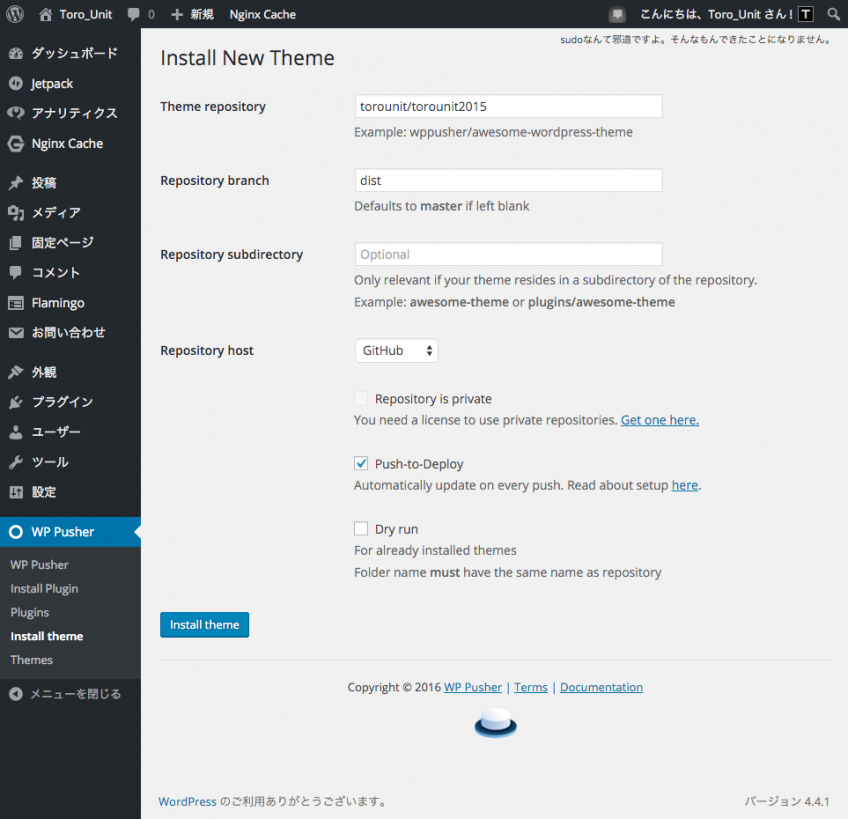This screenshot has width=848, height=819.
Task: Click the Install theme button
Action: [204, 624]
